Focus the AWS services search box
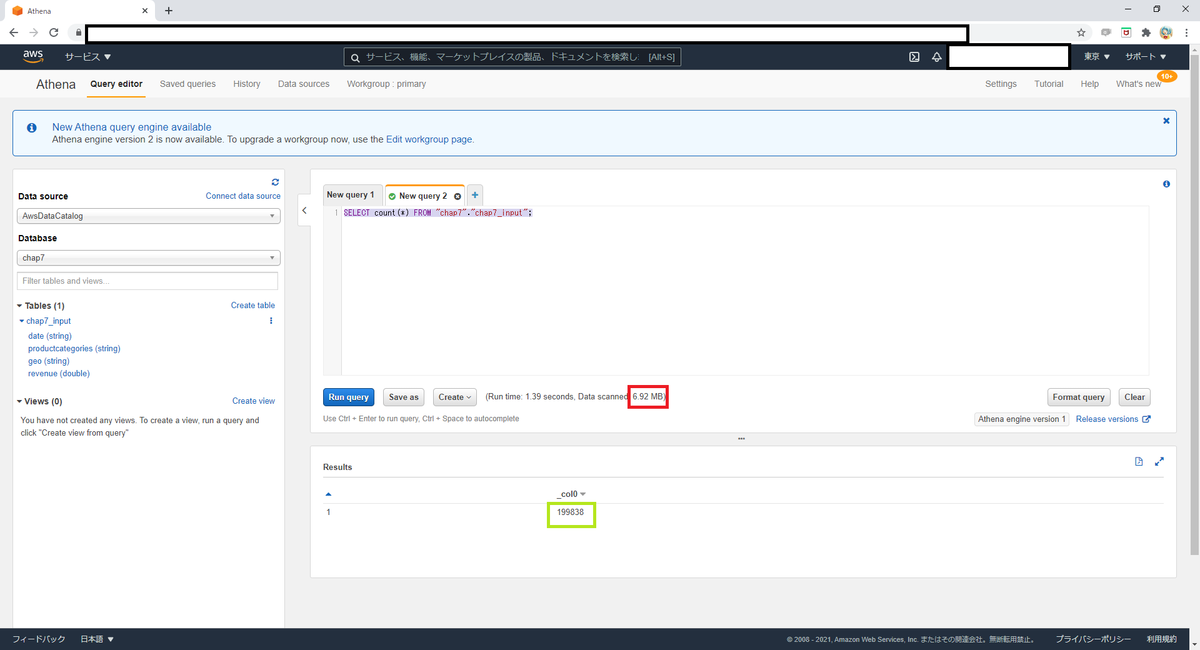The height and width of the screenshot is (650, 1200). pyautogui.click(x=514, y=57)
